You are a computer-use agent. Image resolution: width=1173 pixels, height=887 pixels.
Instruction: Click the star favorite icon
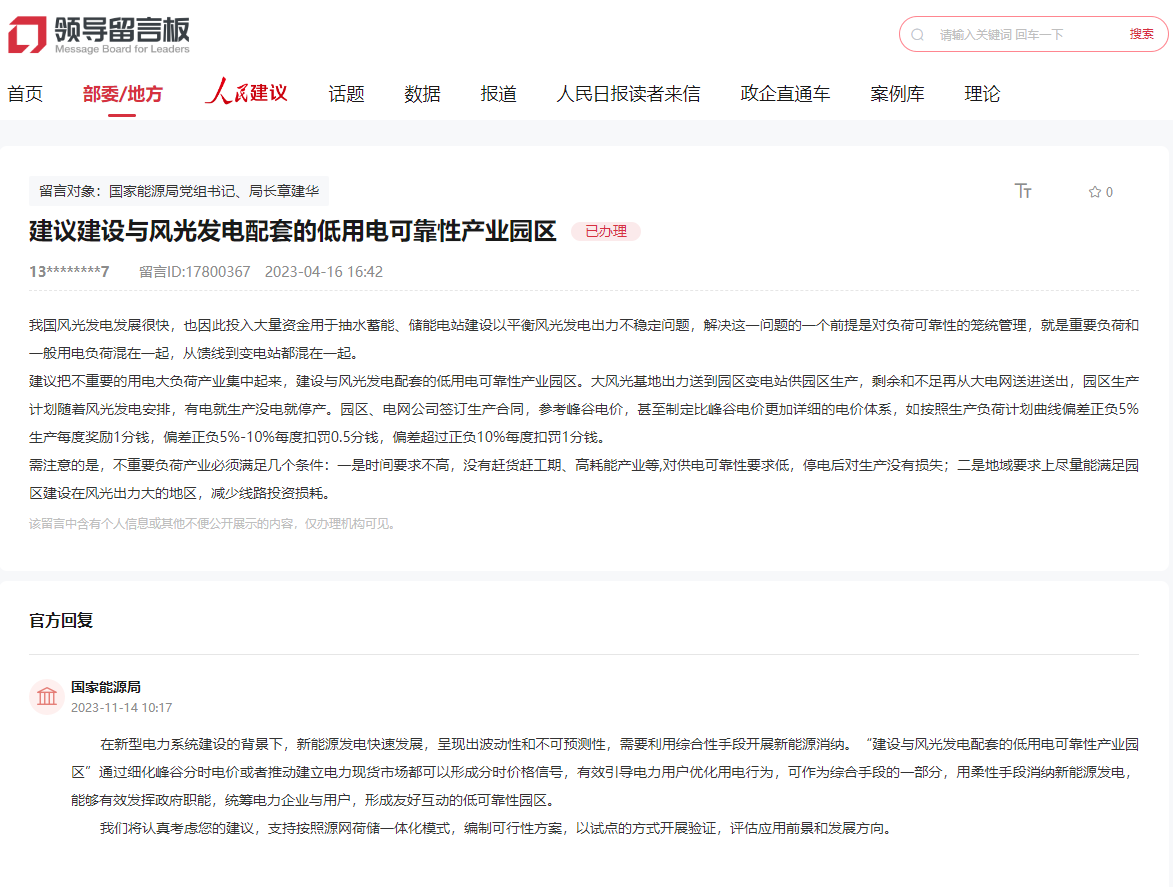pos(1094,192)
